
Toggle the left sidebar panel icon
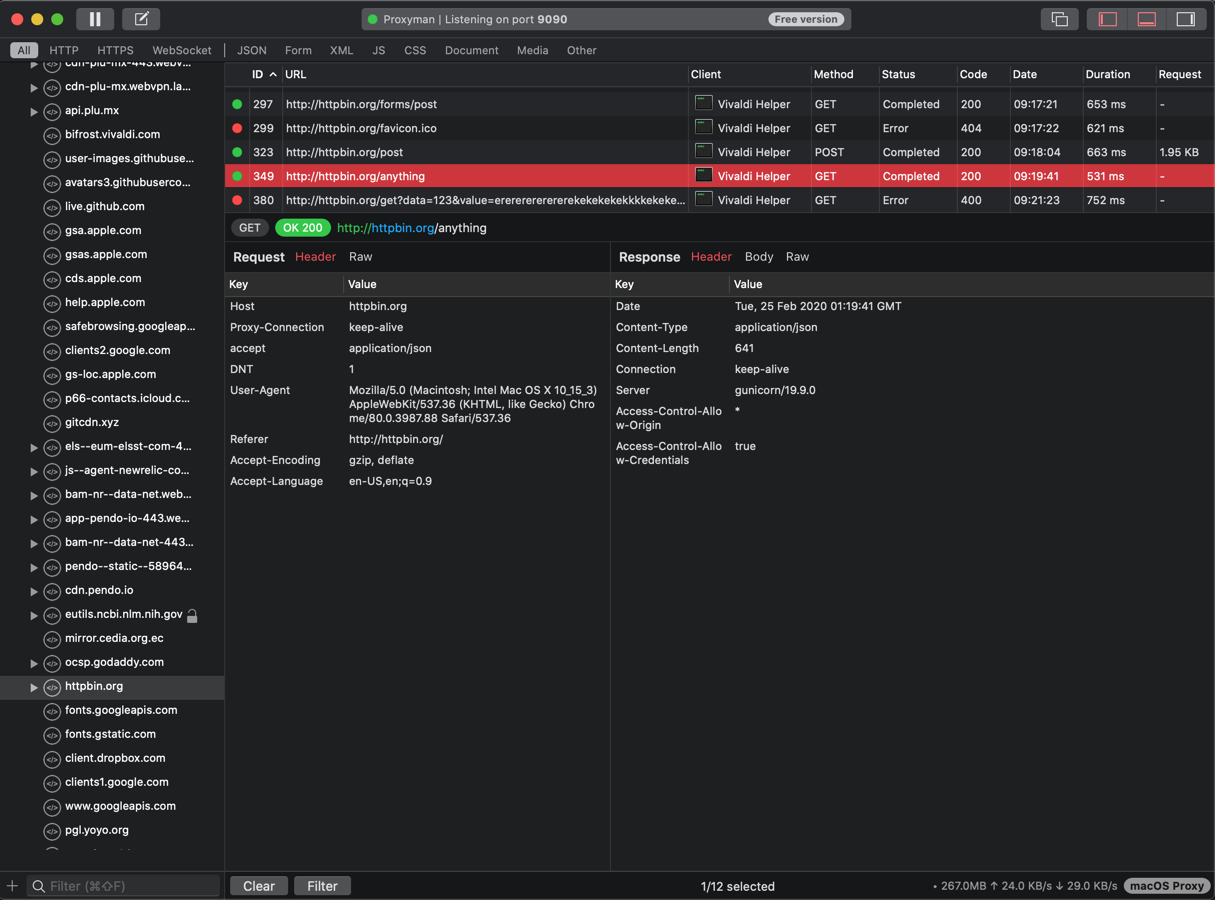point(1108,19)
